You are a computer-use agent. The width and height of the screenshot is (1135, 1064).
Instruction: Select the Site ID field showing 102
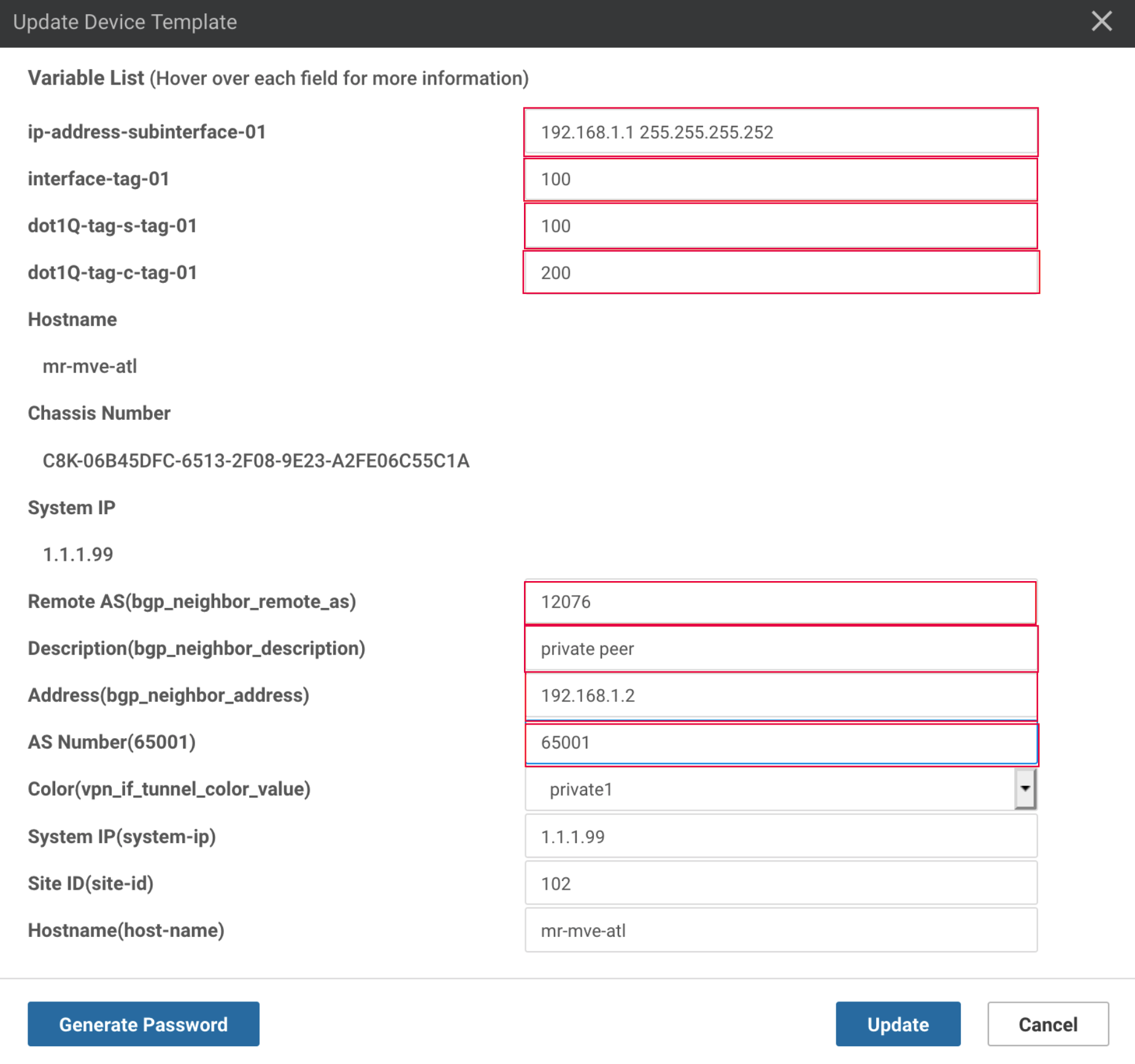(780, 883)
